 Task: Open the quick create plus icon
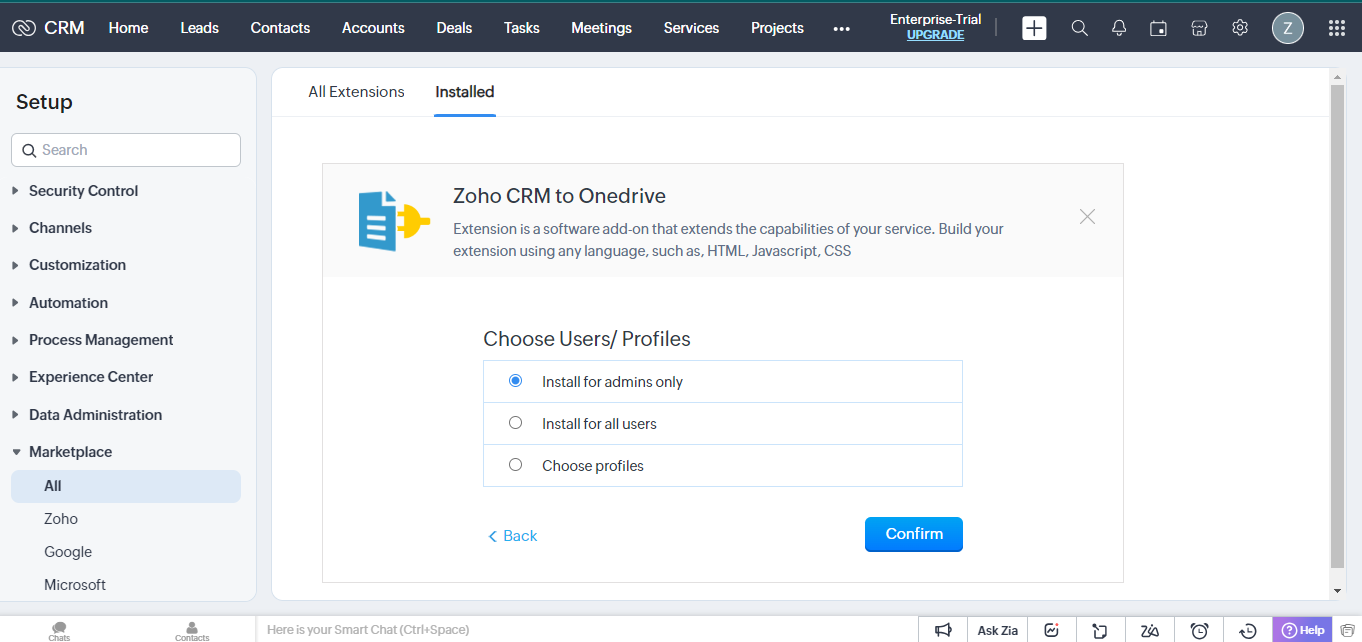tap(1034, 28)
